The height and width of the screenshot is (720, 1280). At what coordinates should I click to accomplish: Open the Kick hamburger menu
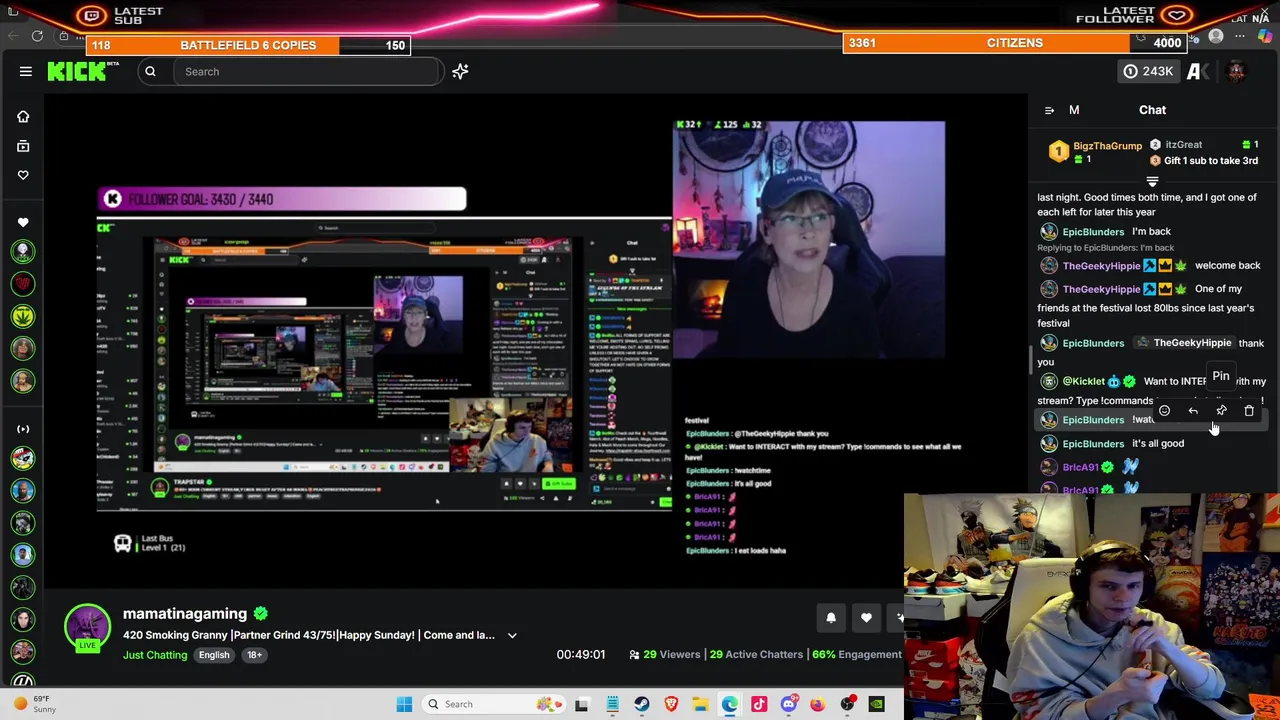[26, 71]
